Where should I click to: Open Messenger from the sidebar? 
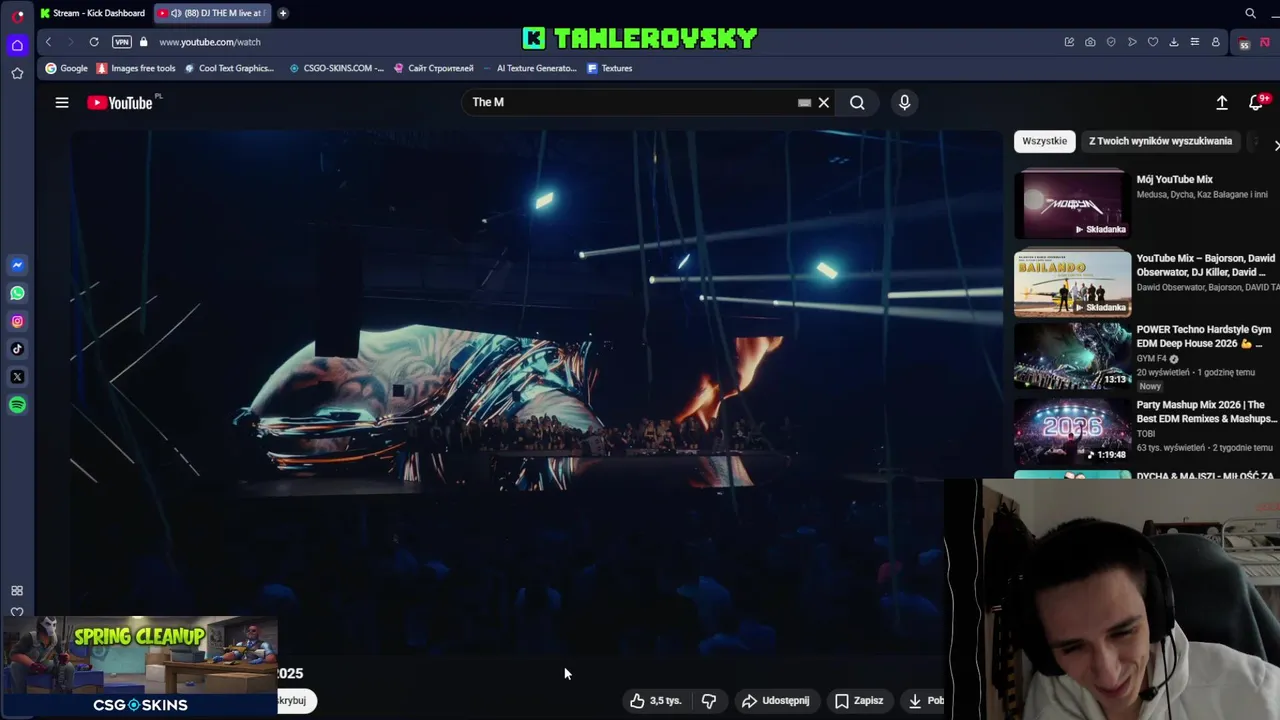coord(17,265)
